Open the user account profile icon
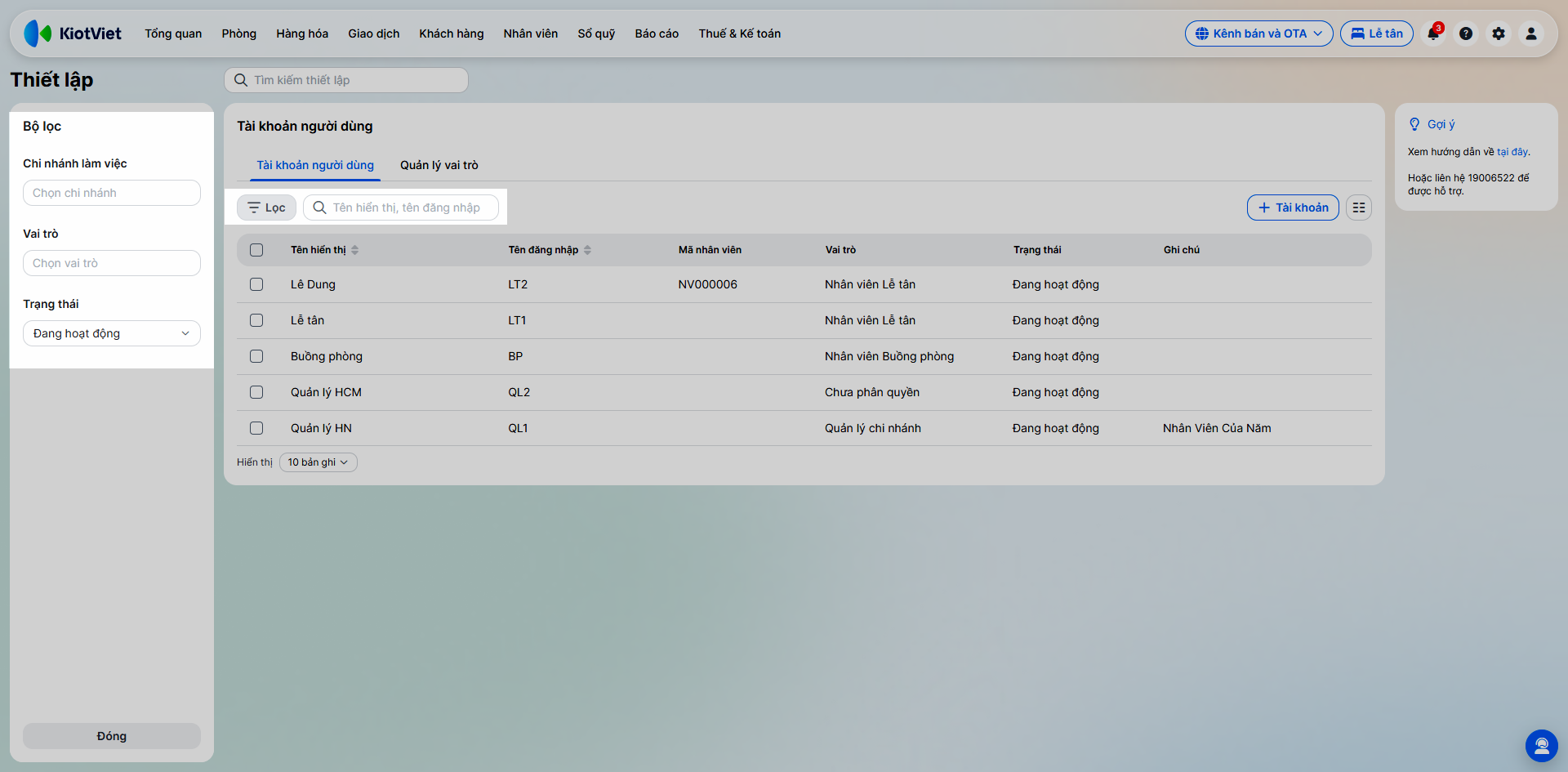 1531,33
